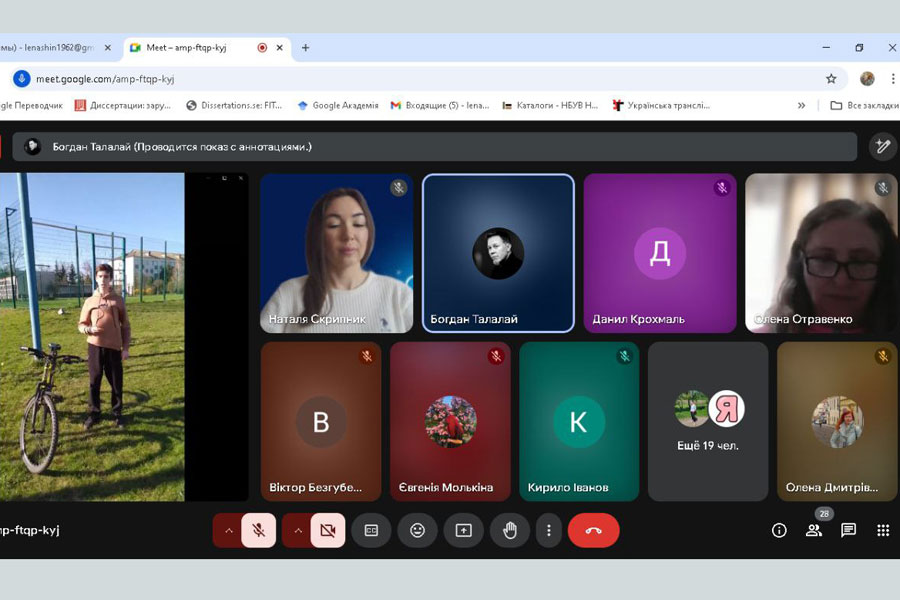Select the Богдан Талалай participant tile
The image size is (900, 600).
pyautogui.click(x=498, y=253)
